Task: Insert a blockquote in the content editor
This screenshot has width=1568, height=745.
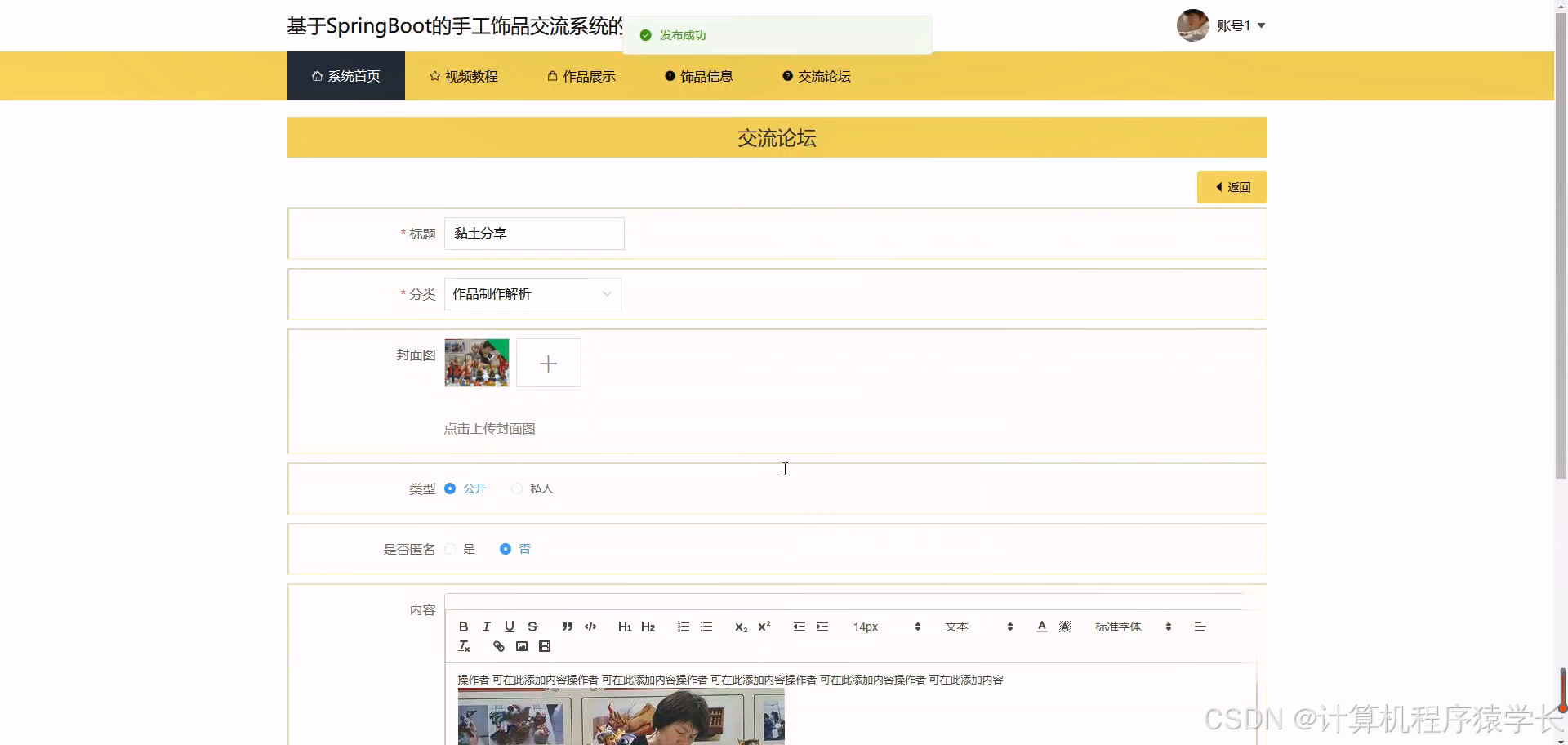Action: tap(567, 627)
